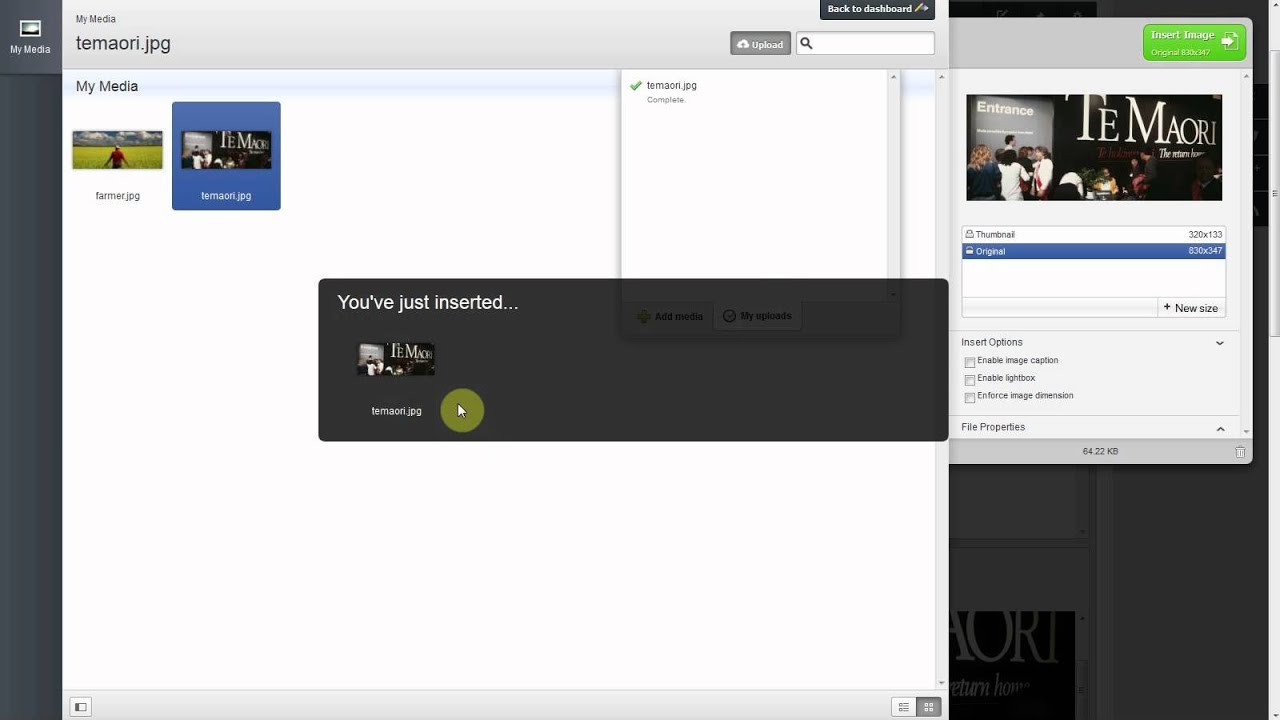Open the Add media tab
This screenshot has height=720, width=1280.
tap(669, 316)
